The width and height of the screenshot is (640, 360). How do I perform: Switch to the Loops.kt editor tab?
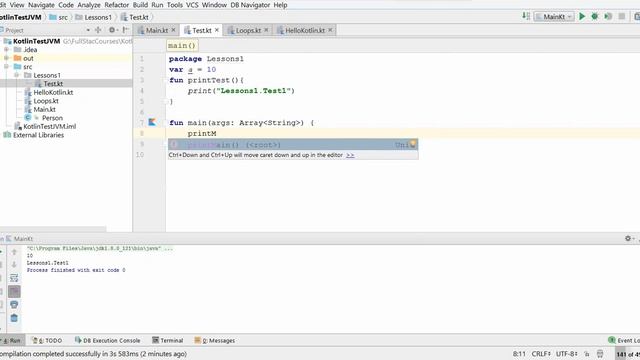(248, 30)
